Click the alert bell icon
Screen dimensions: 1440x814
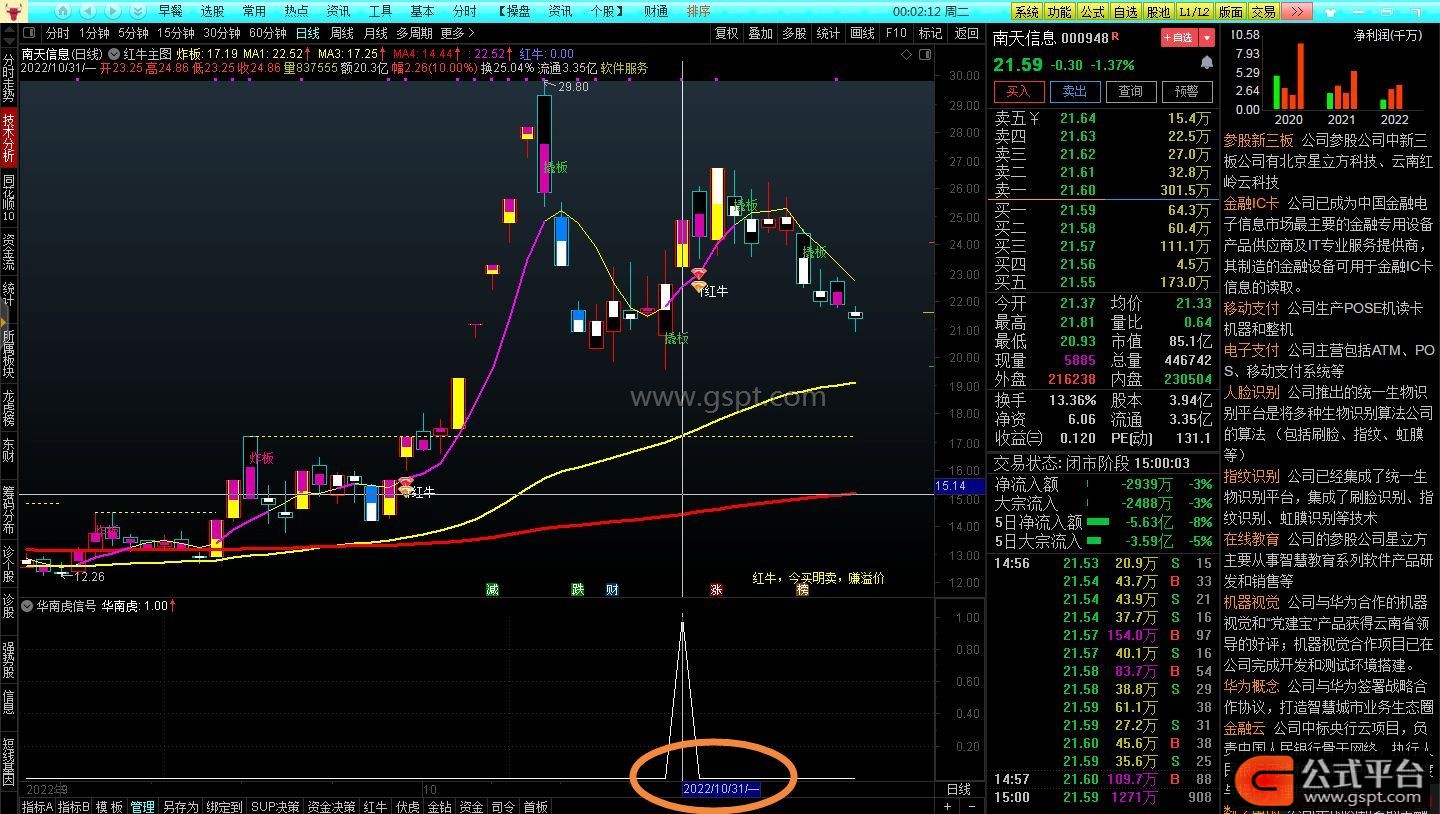tap(1206, 63)
